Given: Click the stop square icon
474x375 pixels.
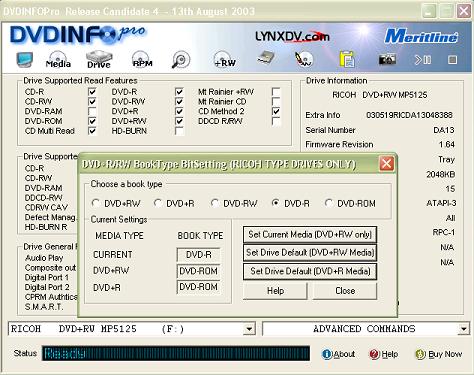Looking at the screenshot, I should [x=452, y=60].
